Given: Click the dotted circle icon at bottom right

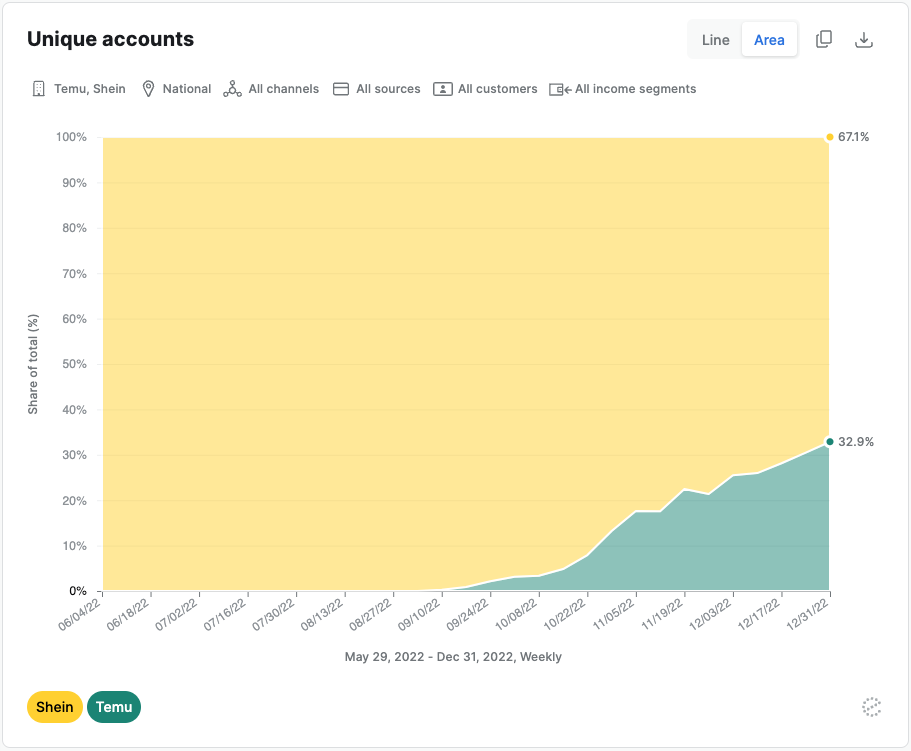Looking at the screenshot, I should click(x=871, y=707).
